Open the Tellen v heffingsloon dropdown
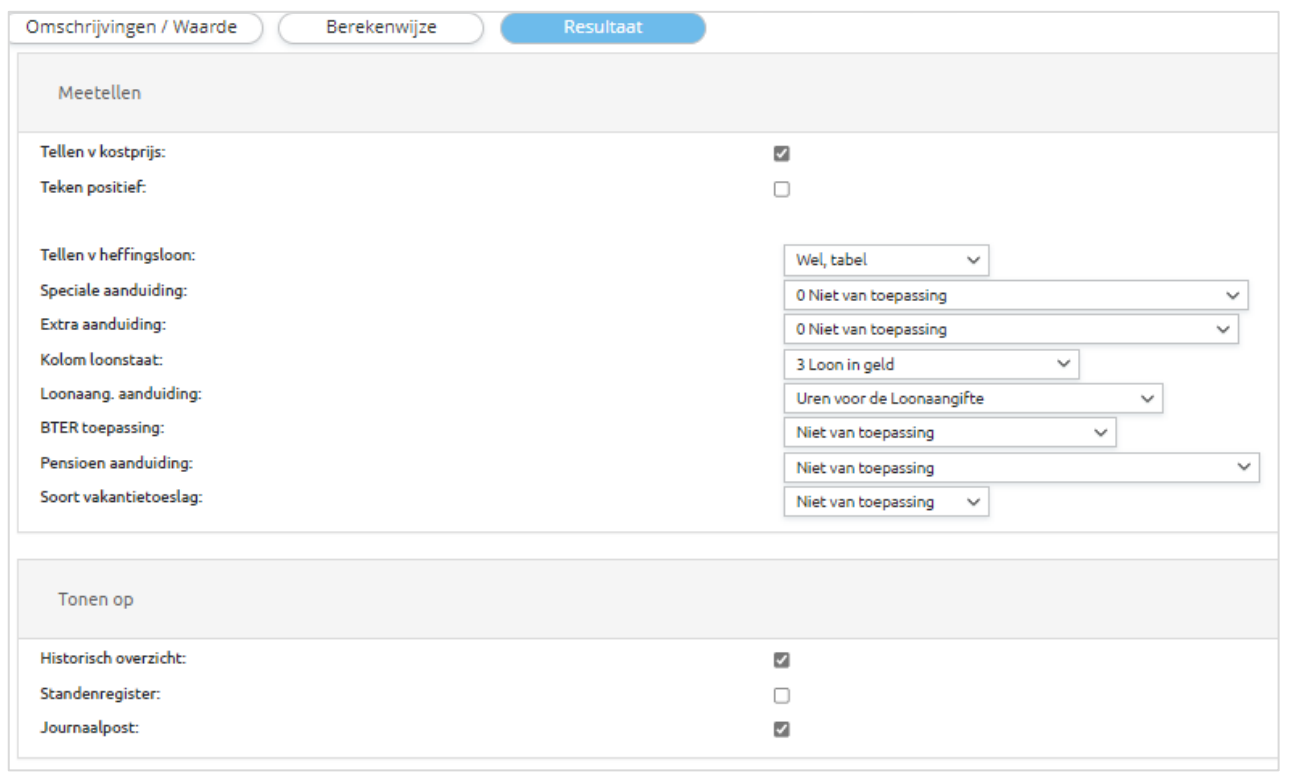 [x=886, y=260]
